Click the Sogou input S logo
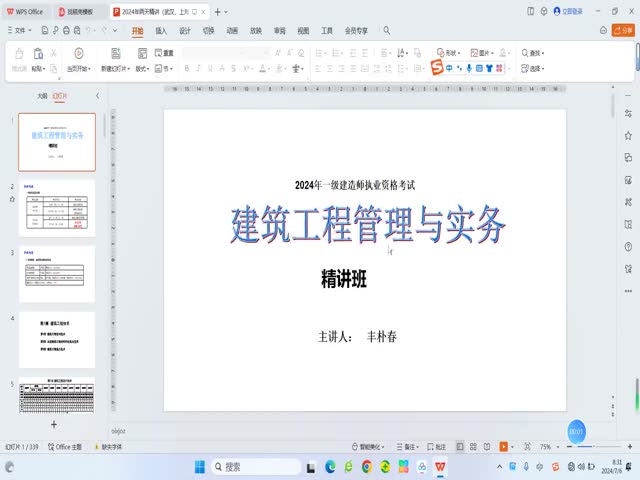The width and height of the screenshot is (640, 480). [x=437, y=67]
